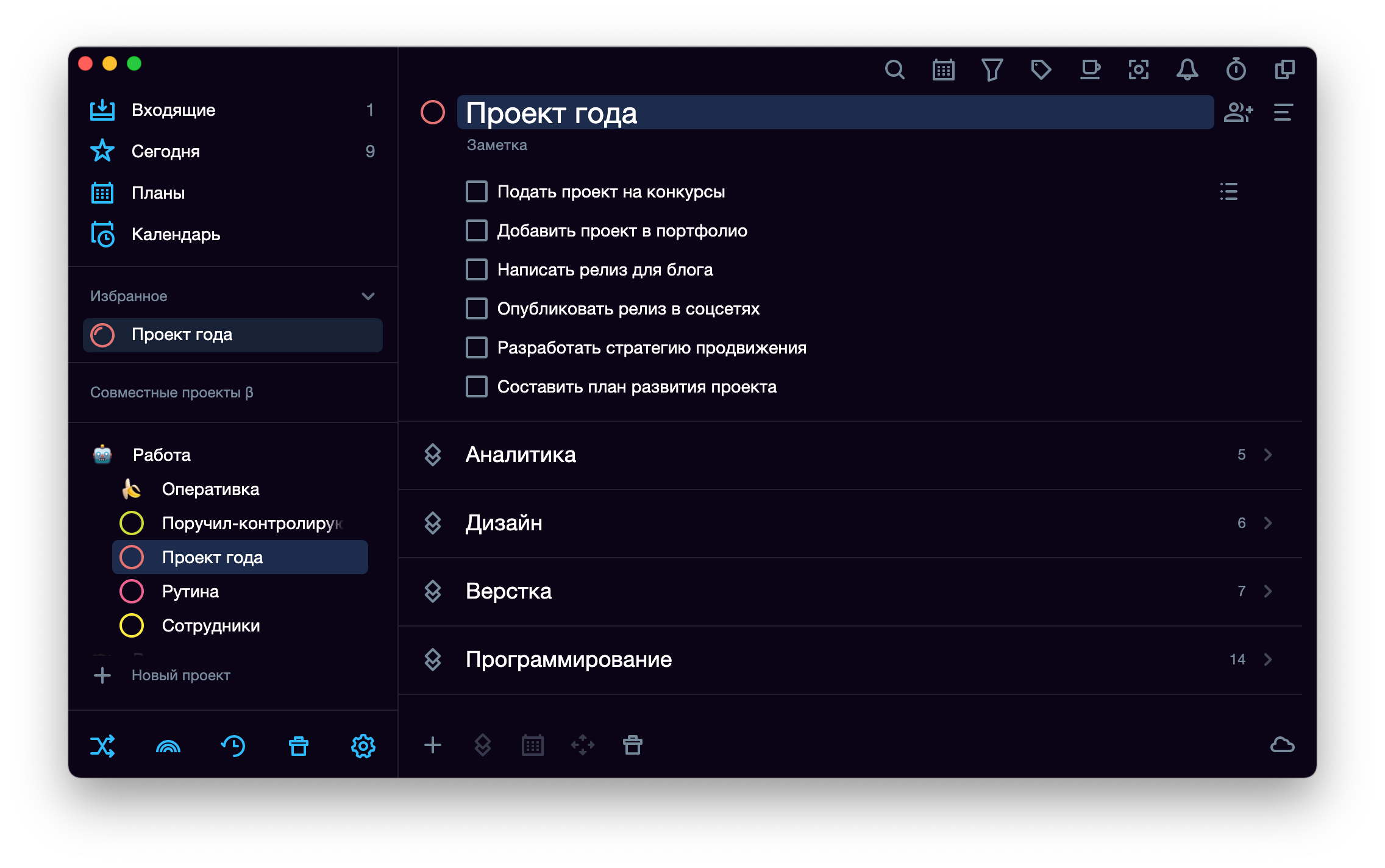Click the Верстка section diamond icon
The image size is (1385, 868).
click(433, 591)
